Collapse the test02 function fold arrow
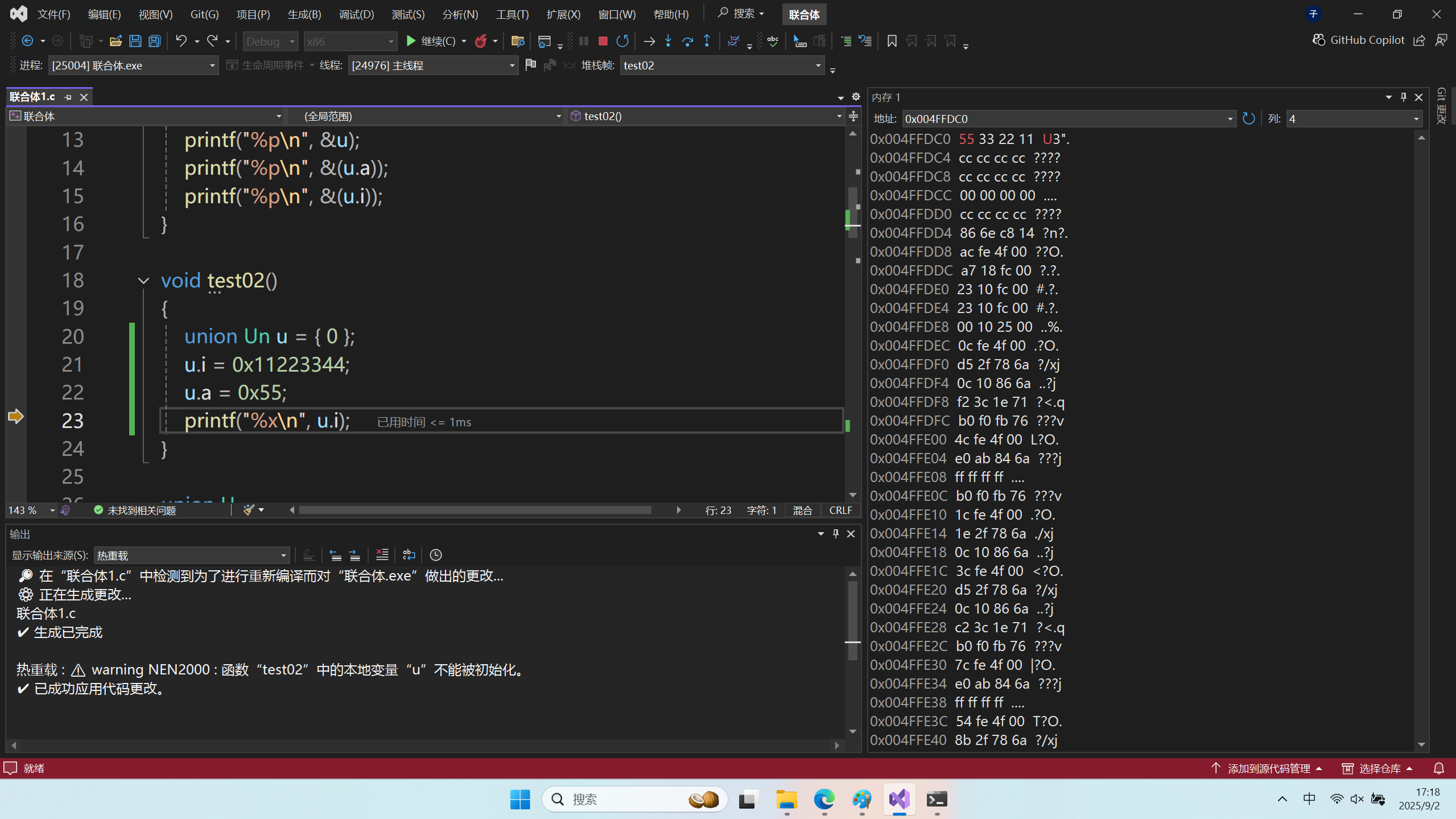The width and height of the screenshot is (1456, 819). [143, 281]
